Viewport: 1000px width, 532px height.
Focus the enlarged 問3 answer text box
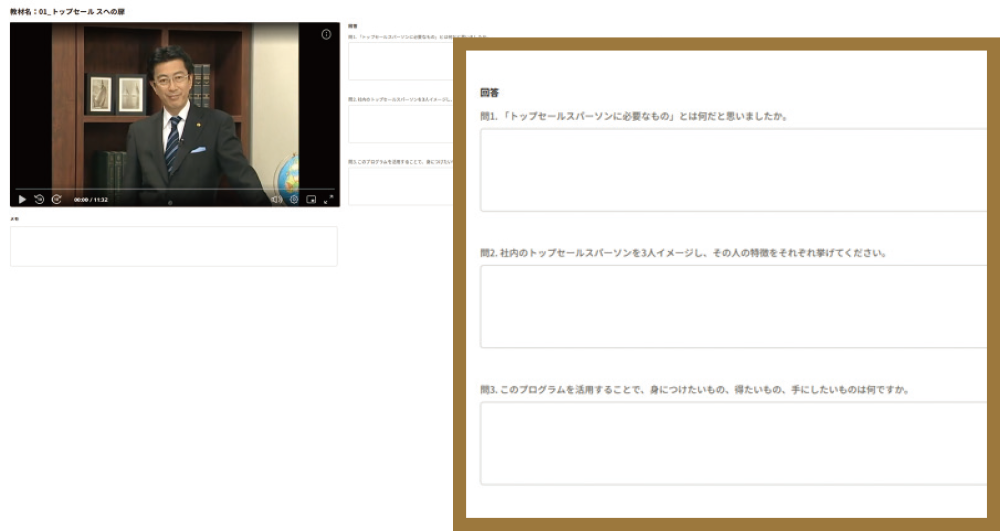click(x=733, y=443)
